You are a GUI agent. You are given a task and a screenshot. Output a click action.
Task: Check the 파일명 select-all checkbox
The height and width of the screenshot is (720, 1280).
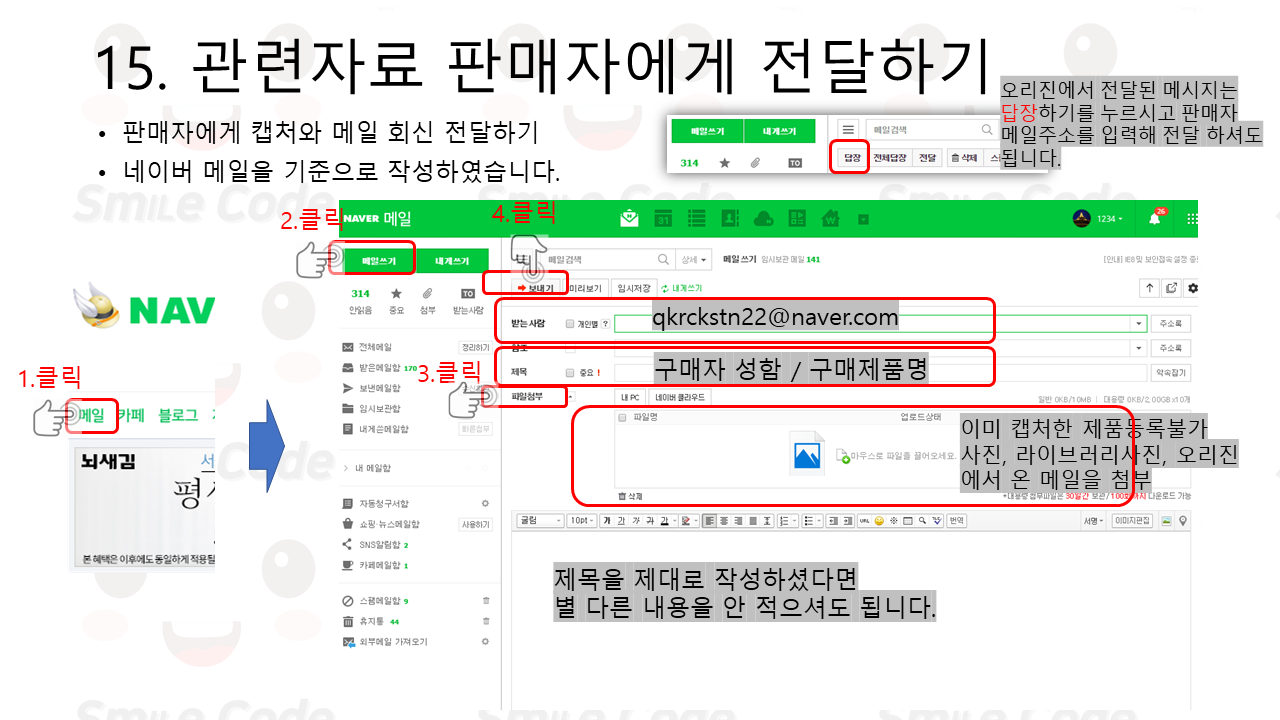pos(623,417)
